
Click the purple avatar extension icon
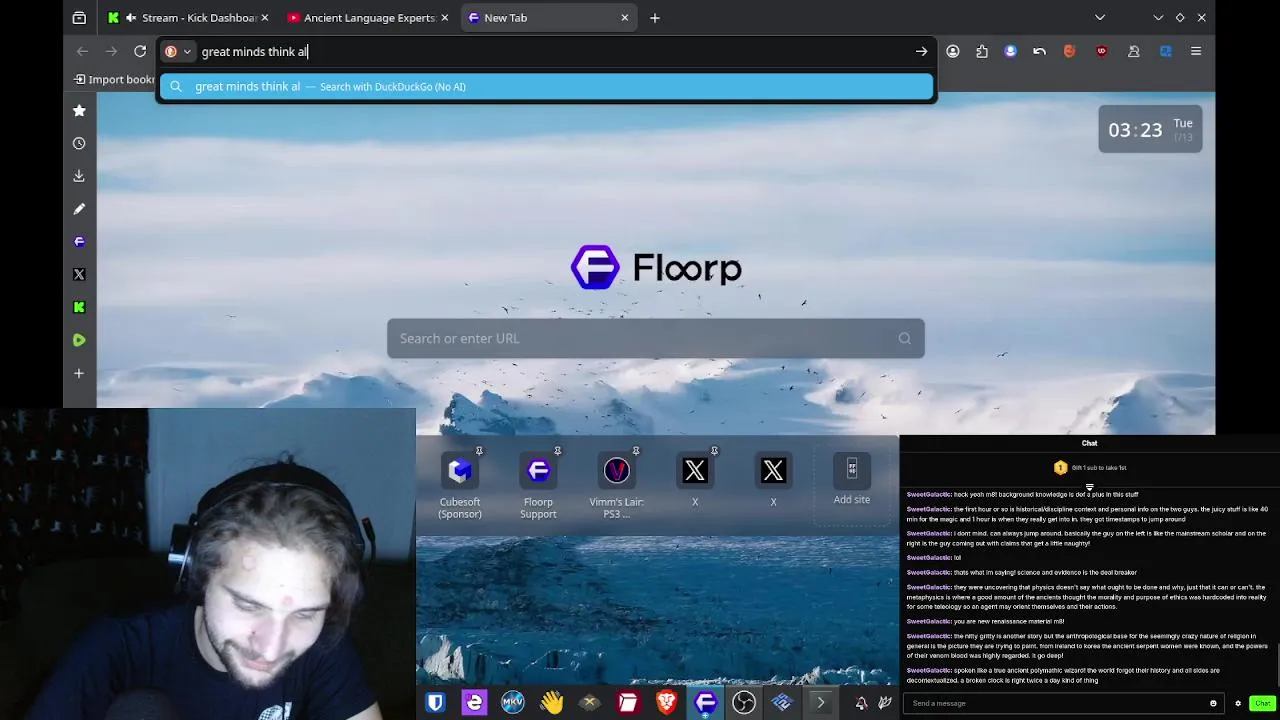(x=1011, y=51)
